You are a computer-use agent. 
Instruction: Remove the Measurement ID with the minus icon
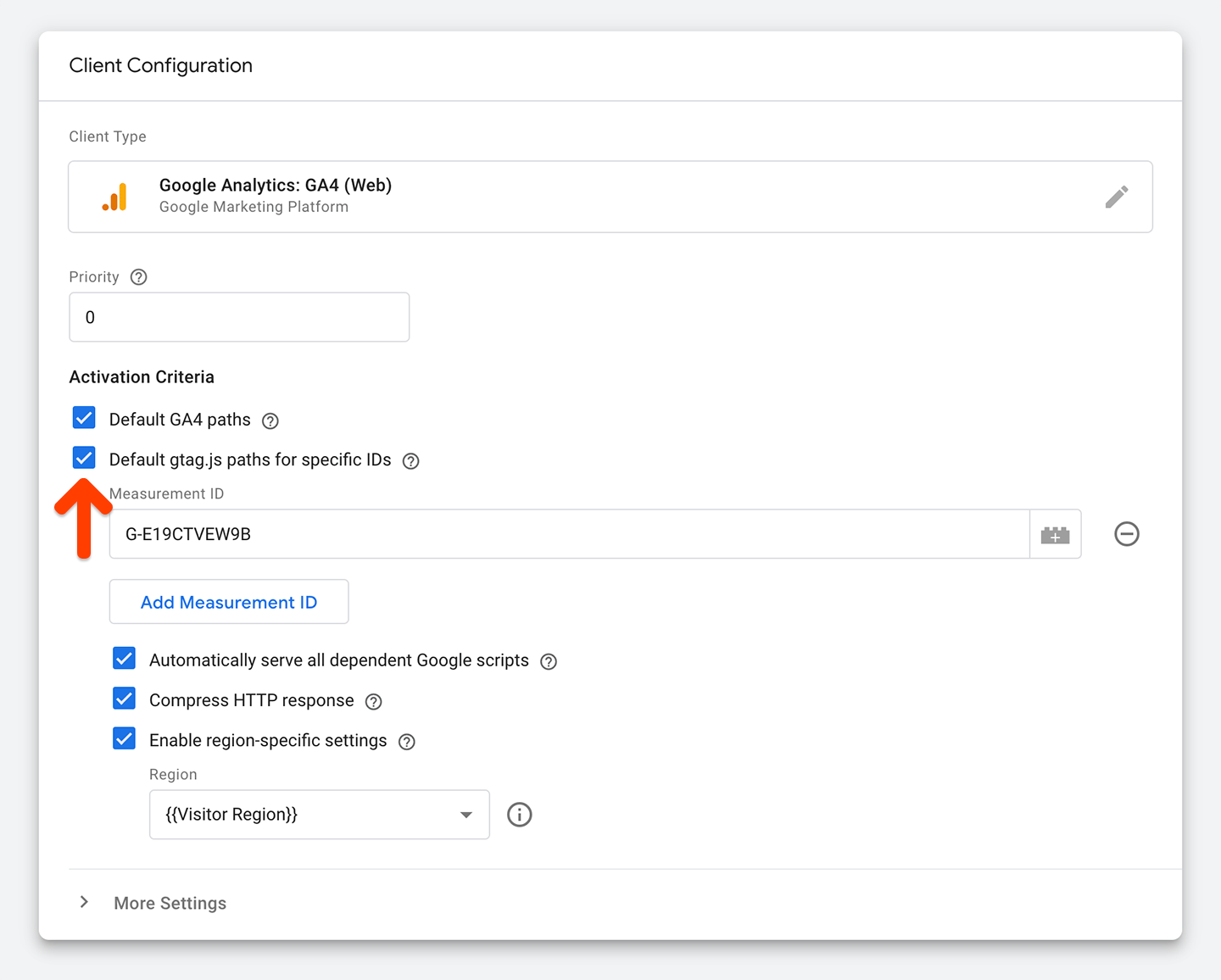pyautogui.click(x=1126, y=534)
